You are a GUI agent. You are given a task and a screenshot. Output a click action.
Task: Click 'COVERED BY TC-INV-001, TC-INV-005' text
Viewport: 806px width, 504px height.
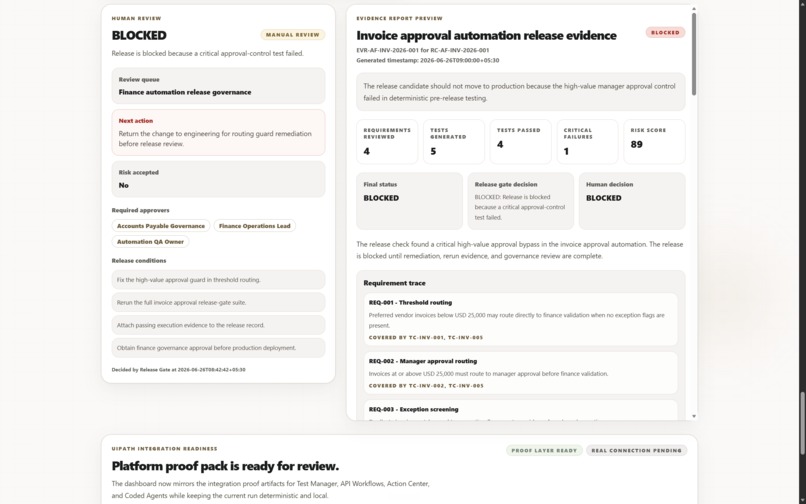[x=426, y=338]
